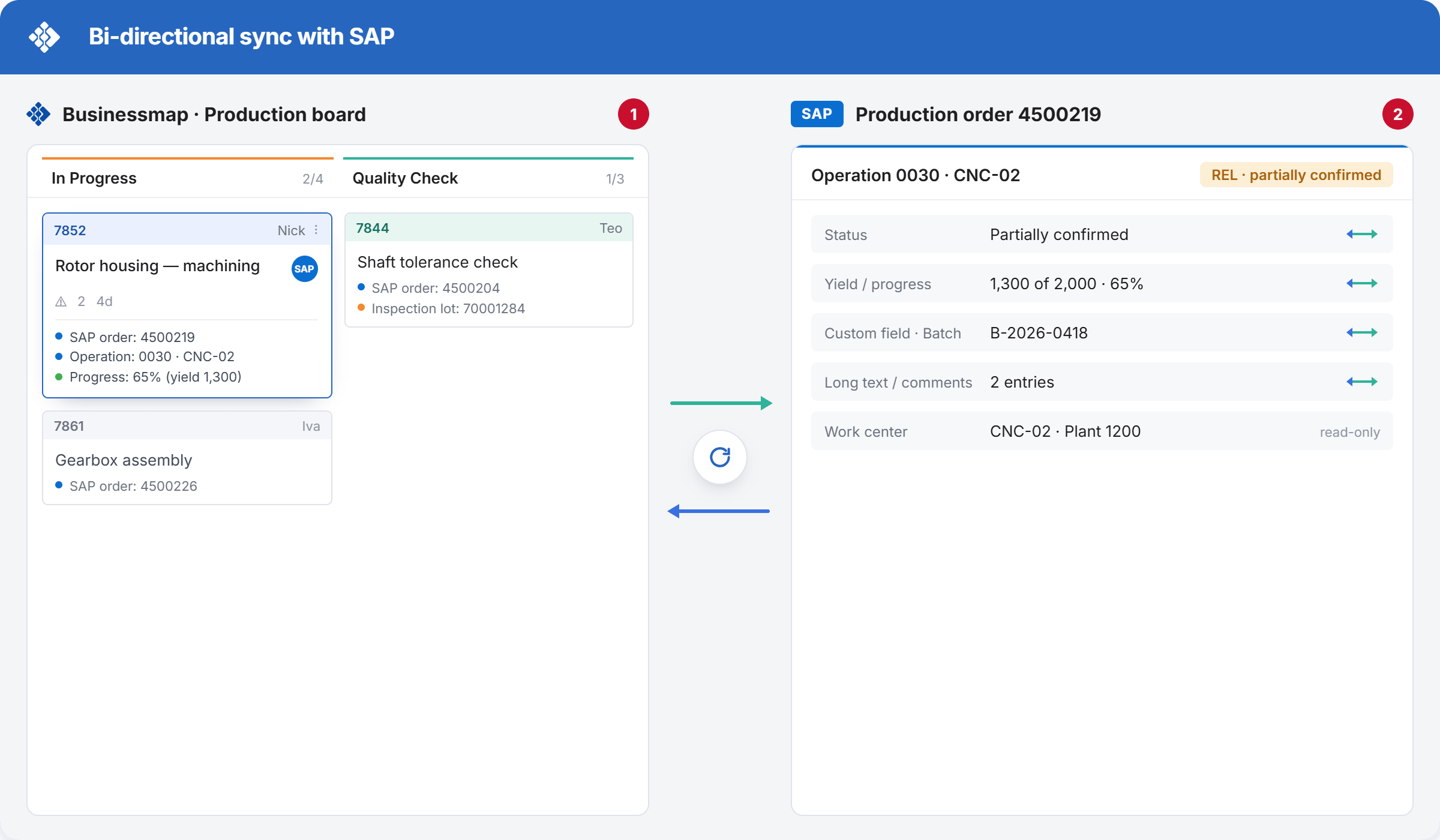Click assignee name Nick on card 7852
The height and width of the screenshot is (840, 1440).
pos(291,230)
